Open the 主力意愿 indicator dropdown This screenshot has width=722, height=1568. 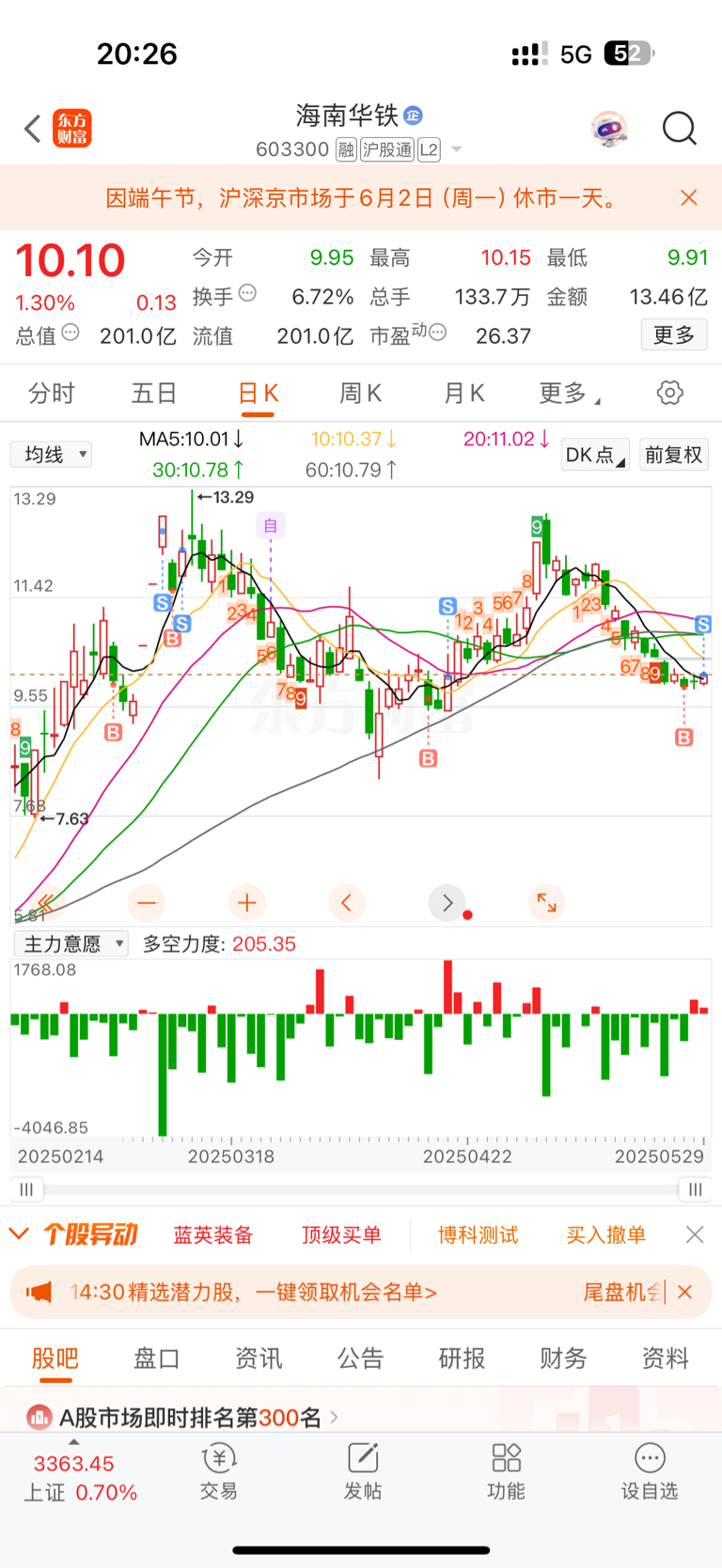coord(71,943)
